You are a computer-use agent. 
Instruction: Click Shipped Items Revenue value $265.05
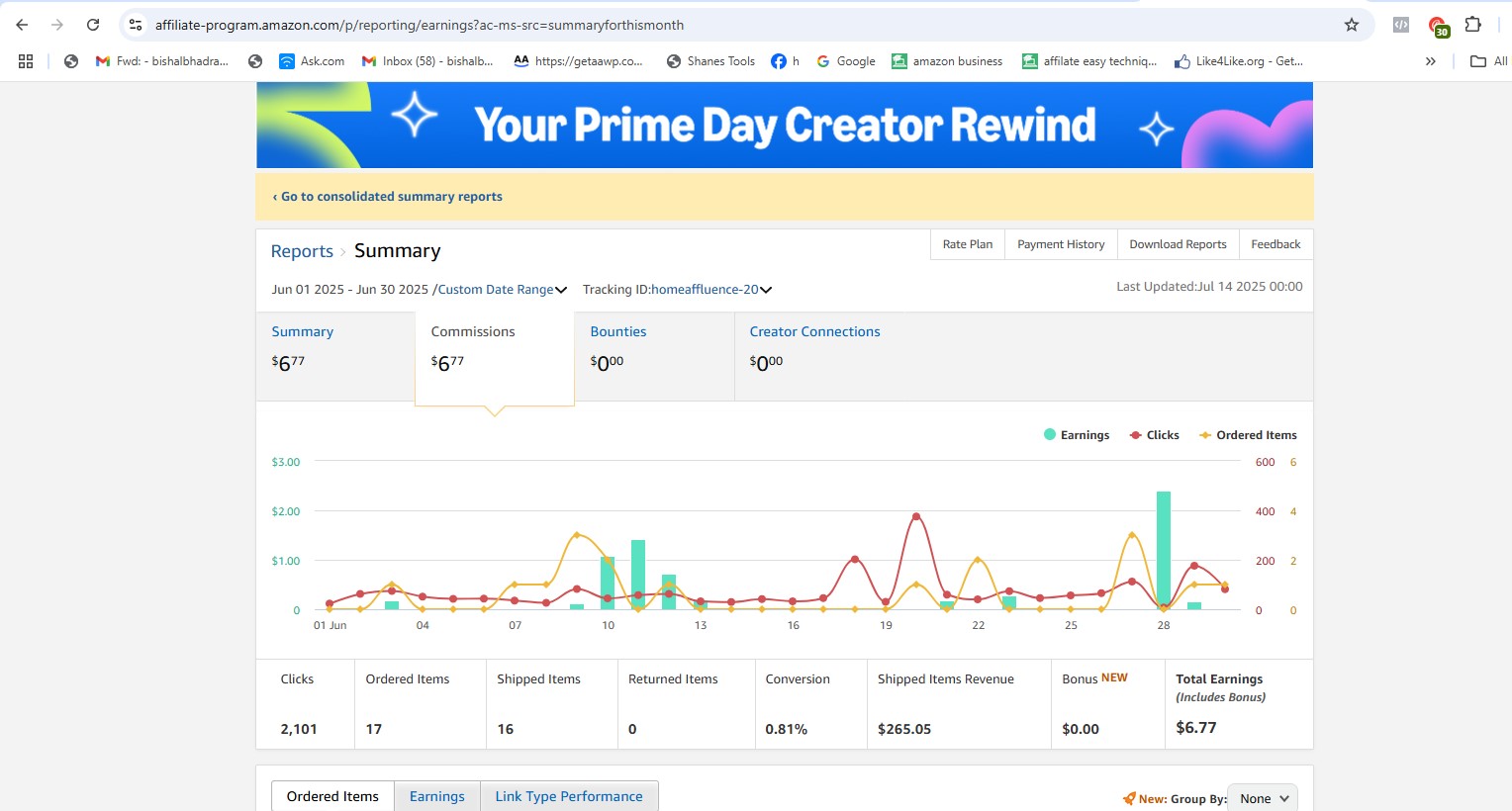[904, 729]
